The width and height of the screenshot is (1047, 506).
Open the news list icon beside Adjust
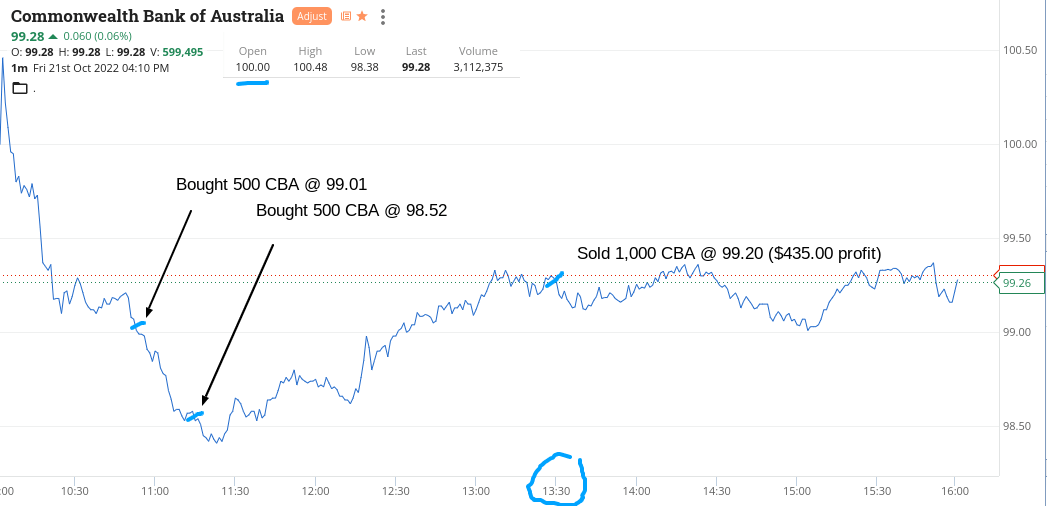click(346, 16)
